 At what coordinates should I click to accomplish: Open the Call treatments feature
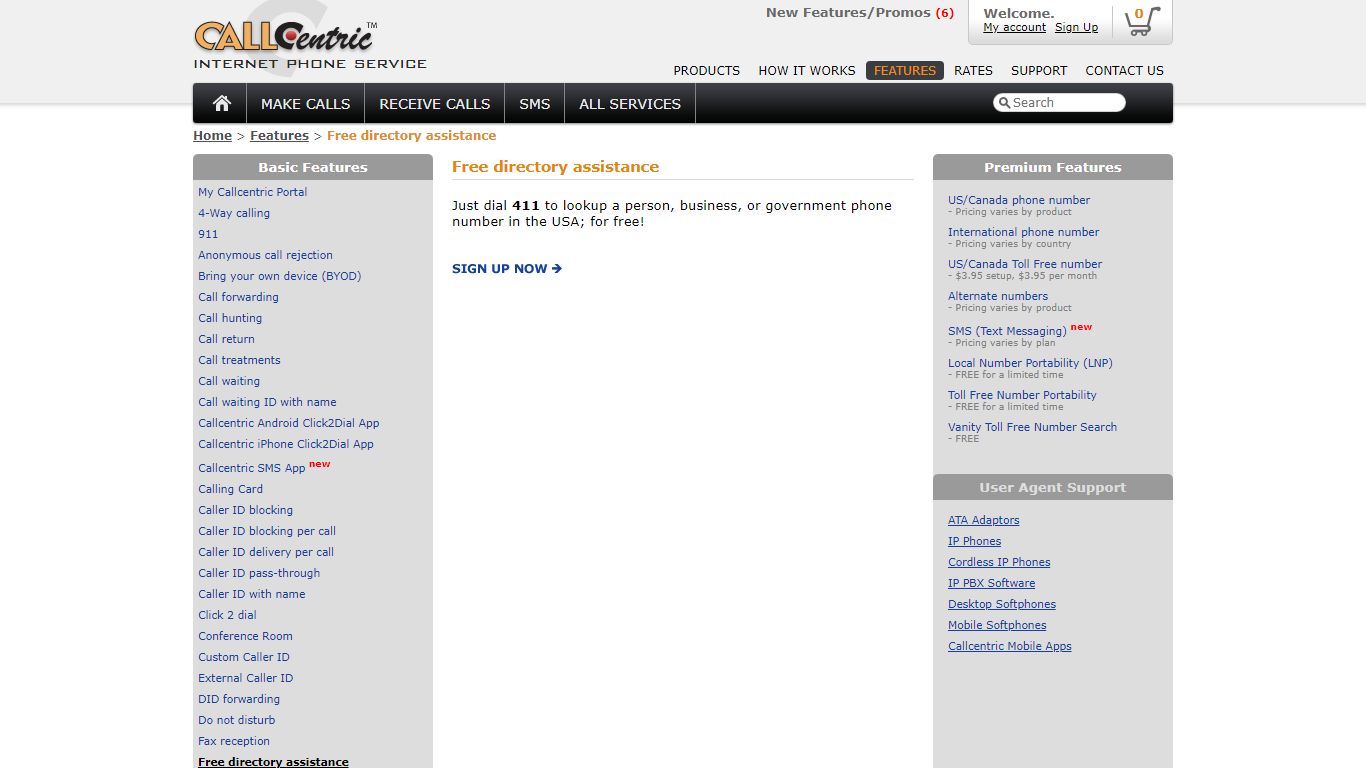coord(239,360)
